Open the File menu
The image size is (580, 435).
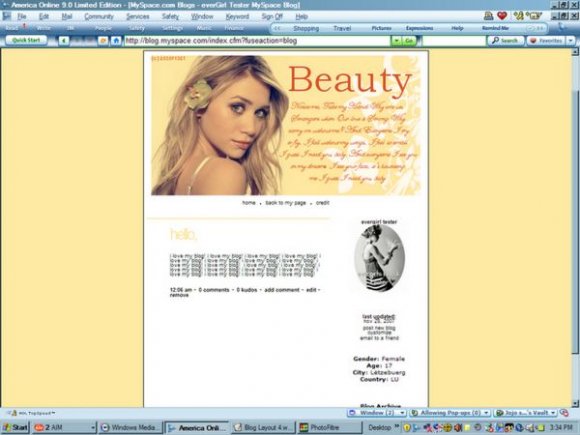point(21,16)
